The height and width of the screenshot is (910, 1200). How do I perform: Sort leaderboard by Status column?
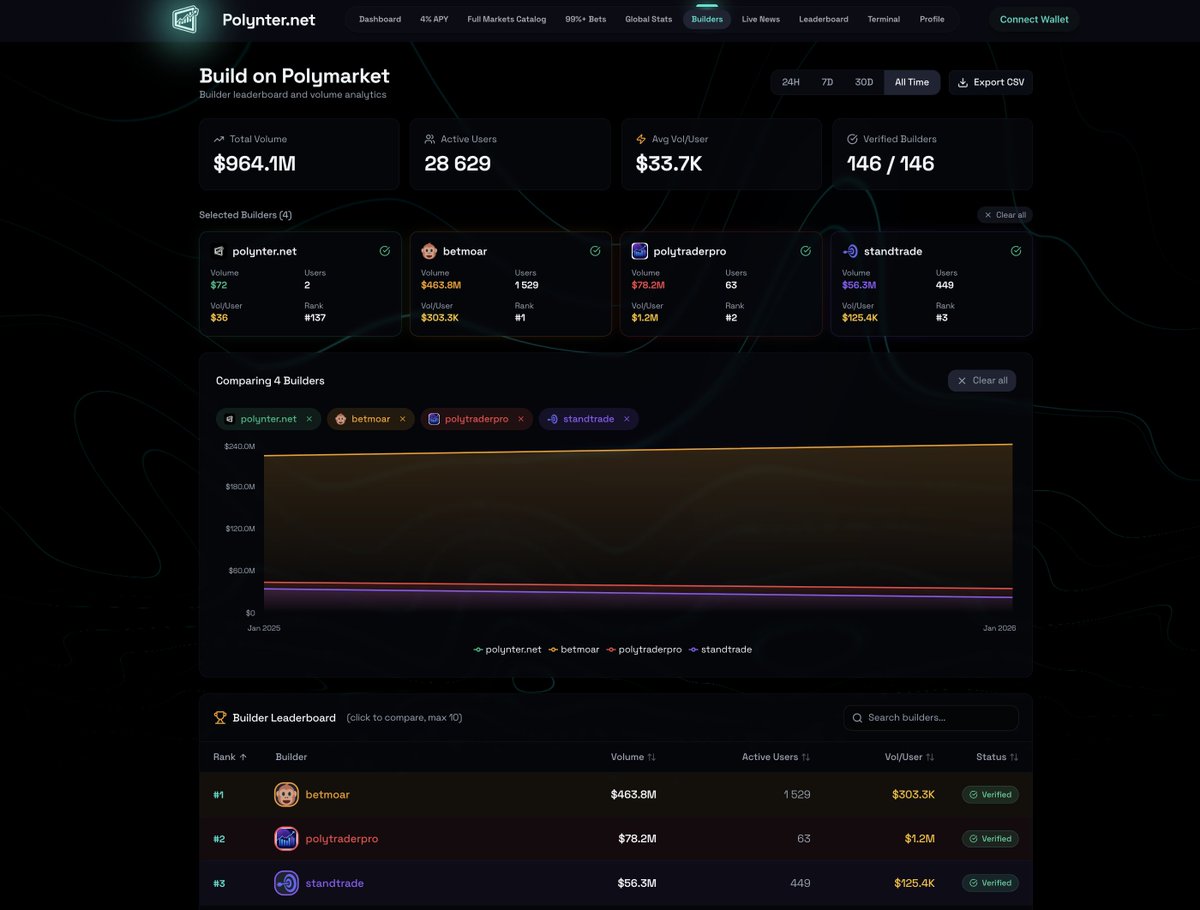(997, 757)
